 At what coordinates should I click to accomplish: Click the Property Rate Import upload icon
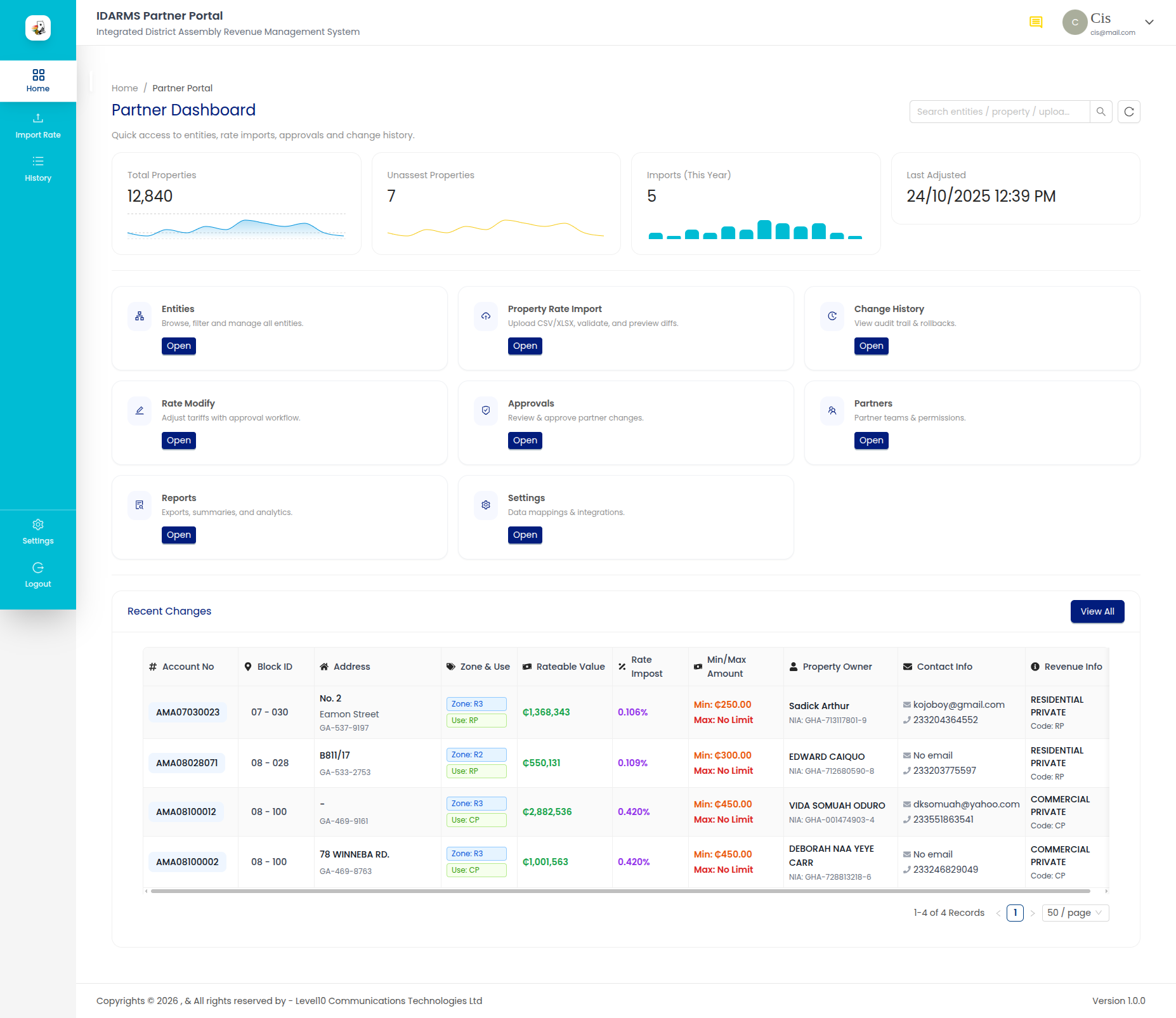(x=486, y=316)
